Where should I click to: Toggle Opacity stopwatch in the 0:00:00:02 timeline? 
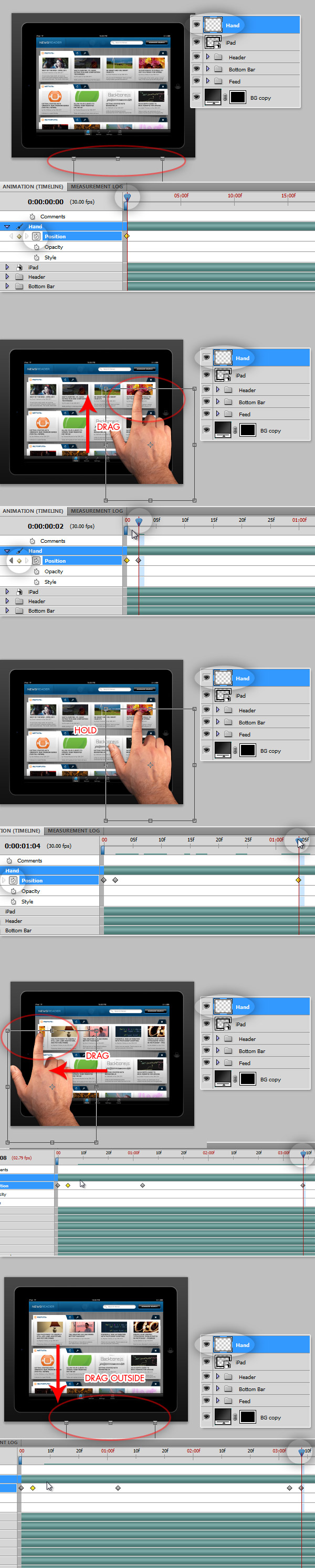pyautogui.click(x=37, y=572)
